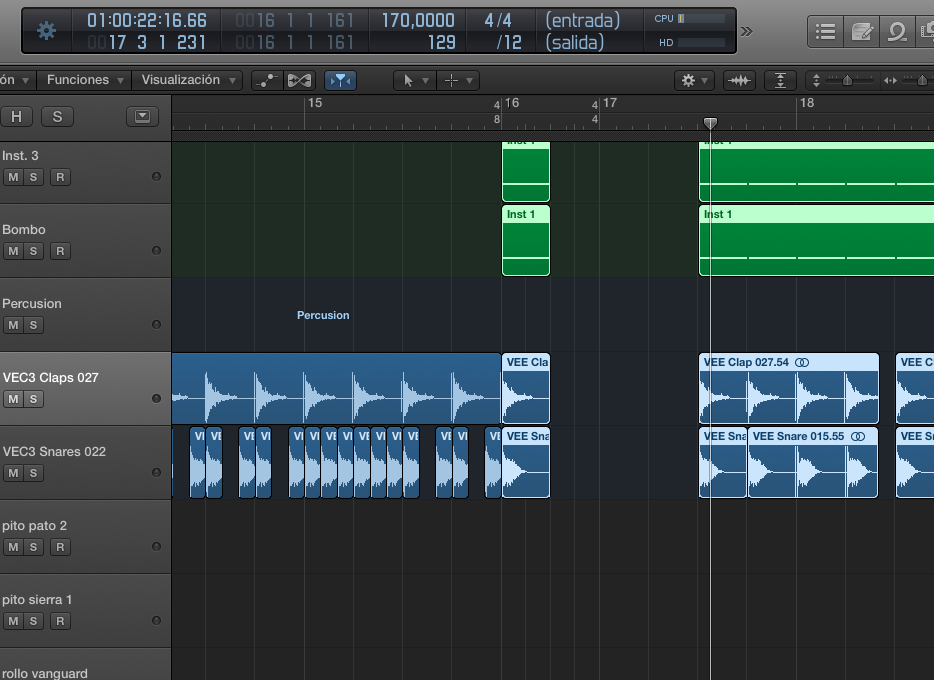Toggle the waveform zoom button

[x=739, y=80]
